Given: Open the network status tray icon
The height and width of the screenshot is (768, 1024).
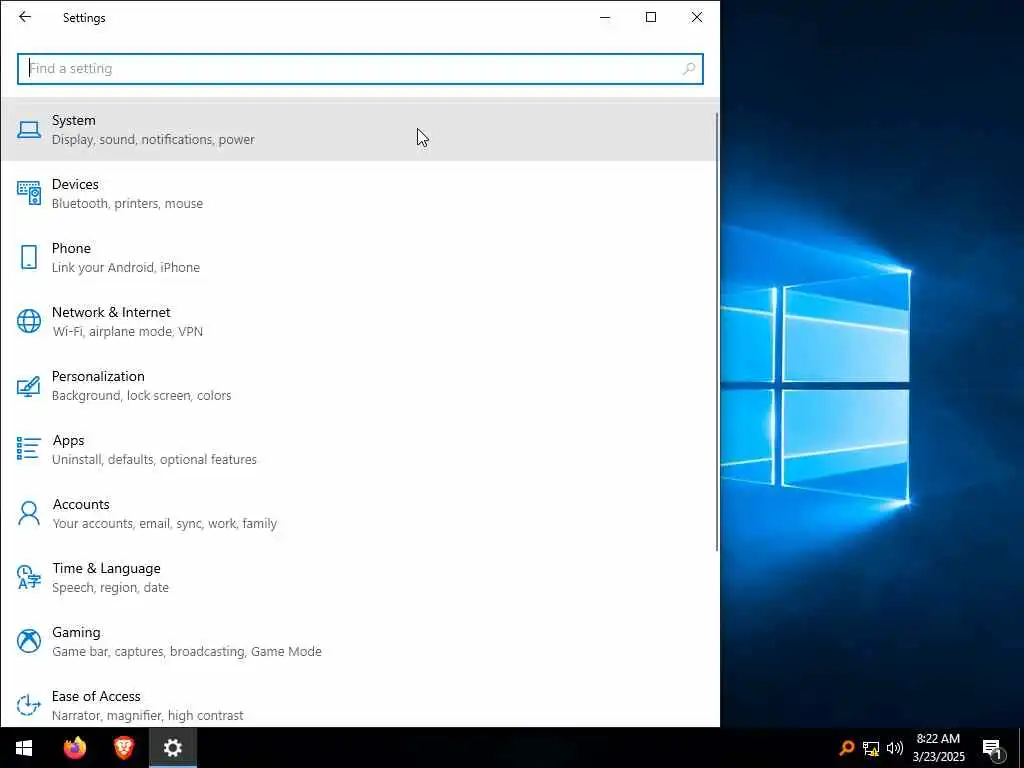Looking at the screenshot, I should pos(871,748).
